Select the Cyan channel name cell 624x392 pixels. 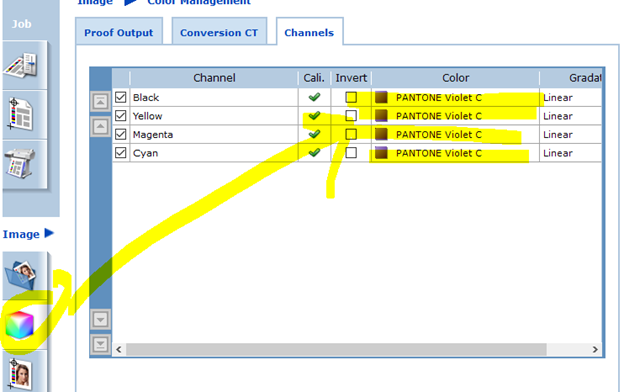214,153
